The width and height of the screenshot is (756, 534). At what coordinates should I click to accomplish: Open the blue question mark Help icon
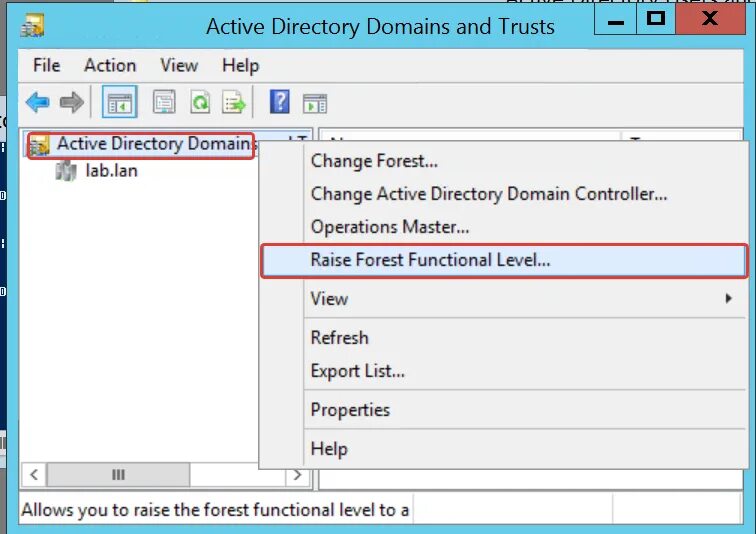coord(280,102)
